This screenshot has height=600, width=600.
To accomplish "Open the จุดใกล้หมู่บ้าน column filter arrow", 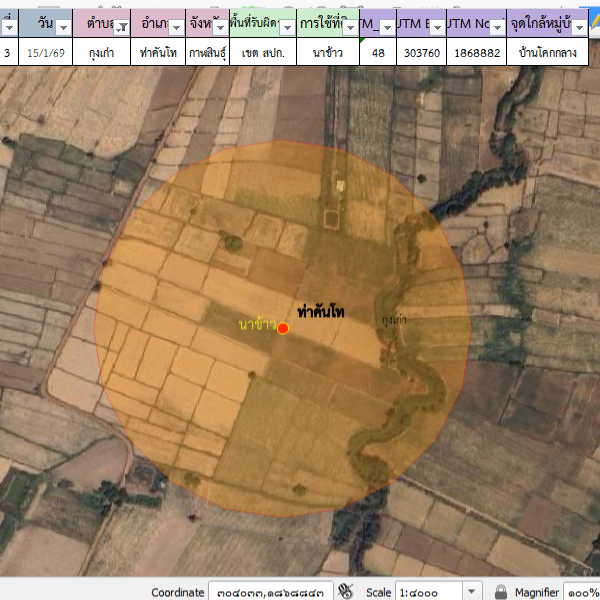I will 579,27.
